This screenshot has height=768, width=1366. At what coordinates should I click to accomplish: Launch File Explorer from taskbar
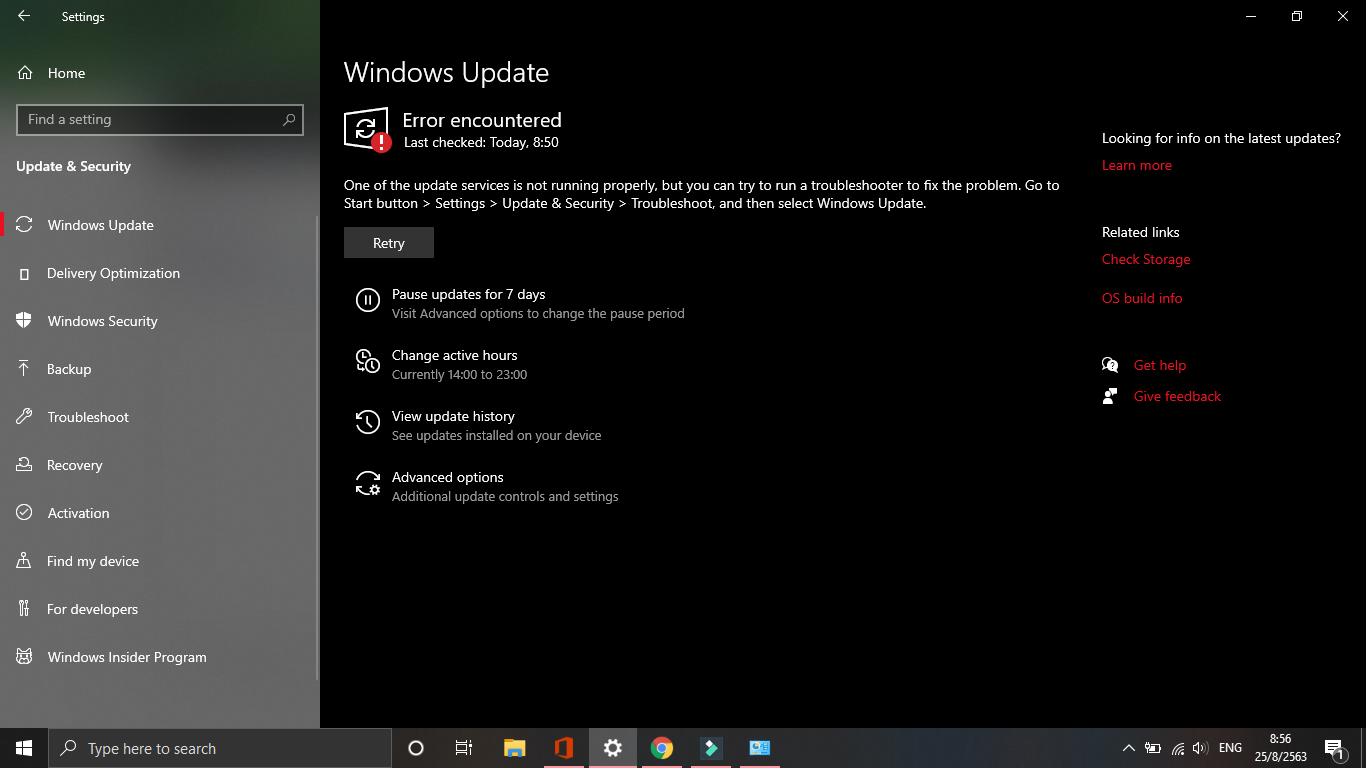(x=514, y=748)
